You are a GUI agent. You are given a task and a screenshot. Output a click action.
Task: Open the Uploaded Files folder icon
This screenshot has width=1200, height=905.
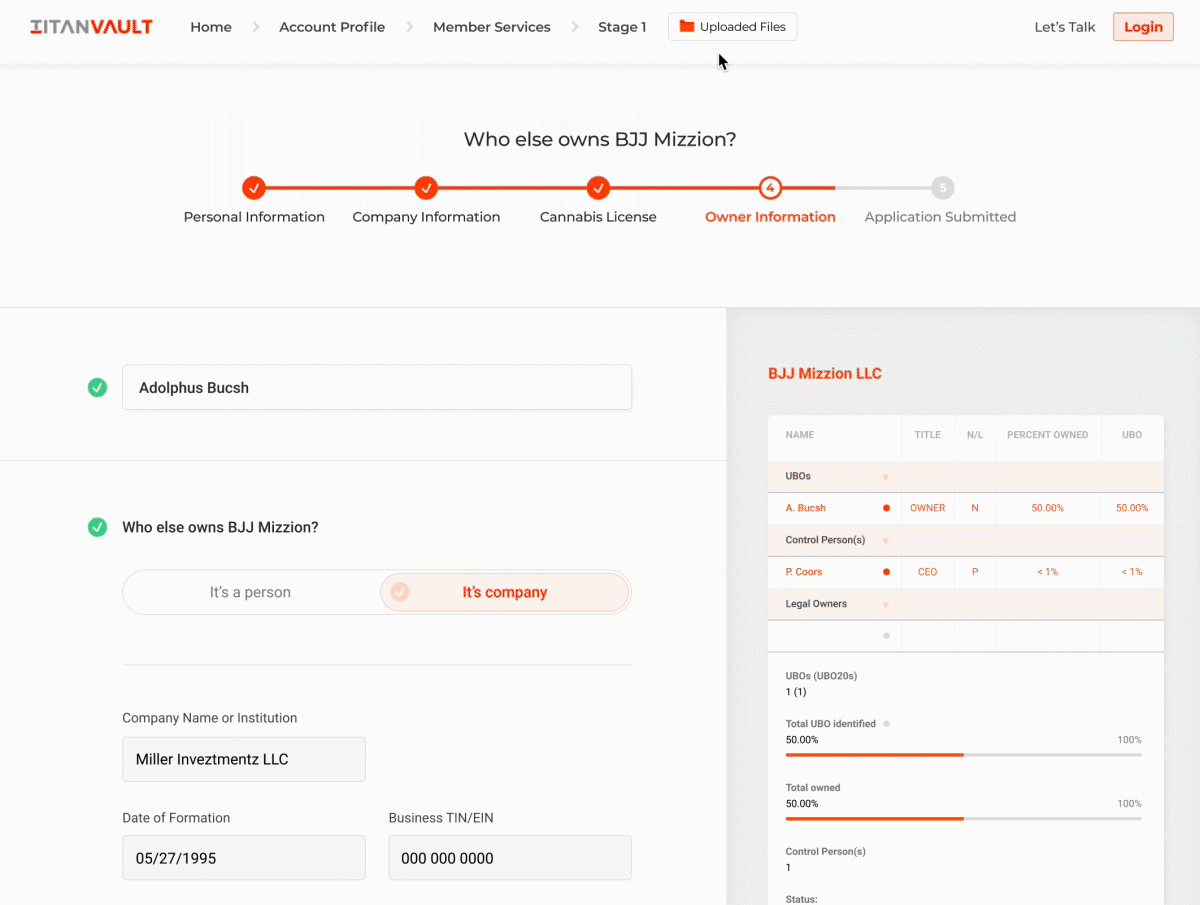click(x=687, y=27)
